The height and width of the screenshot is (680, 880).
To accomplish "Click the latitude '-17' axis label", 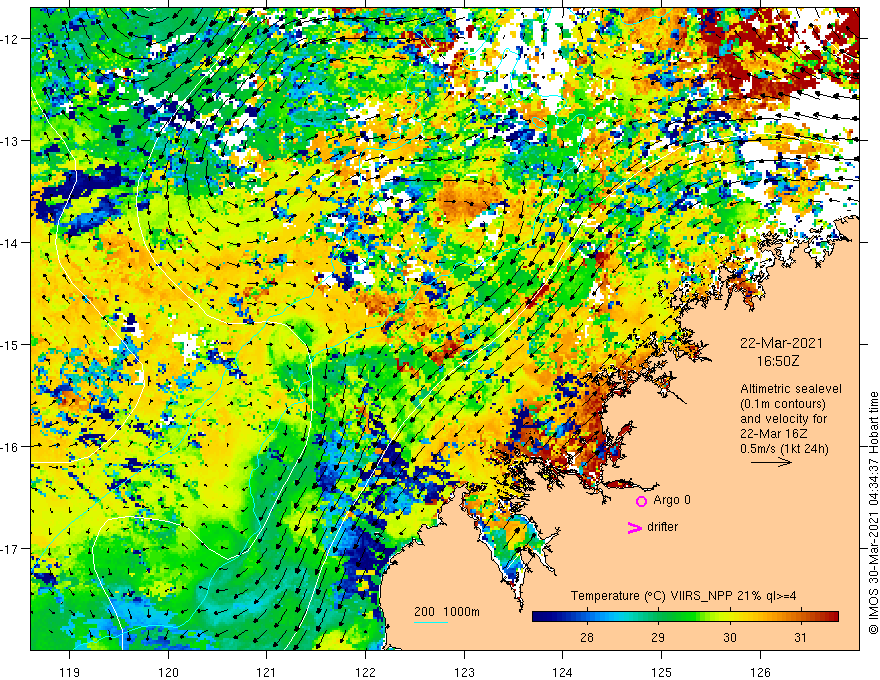I will [x=11, y=548].
